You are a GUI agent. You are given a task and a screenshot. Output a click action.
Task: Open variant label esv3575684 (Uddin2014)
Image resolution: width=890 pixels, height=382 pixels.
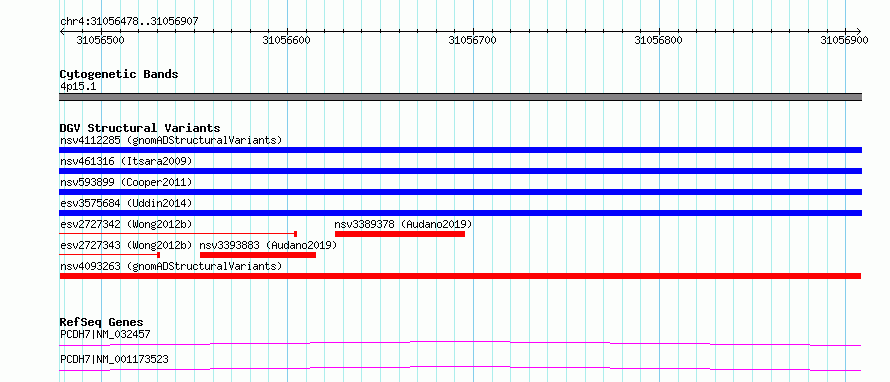point(126,203)
